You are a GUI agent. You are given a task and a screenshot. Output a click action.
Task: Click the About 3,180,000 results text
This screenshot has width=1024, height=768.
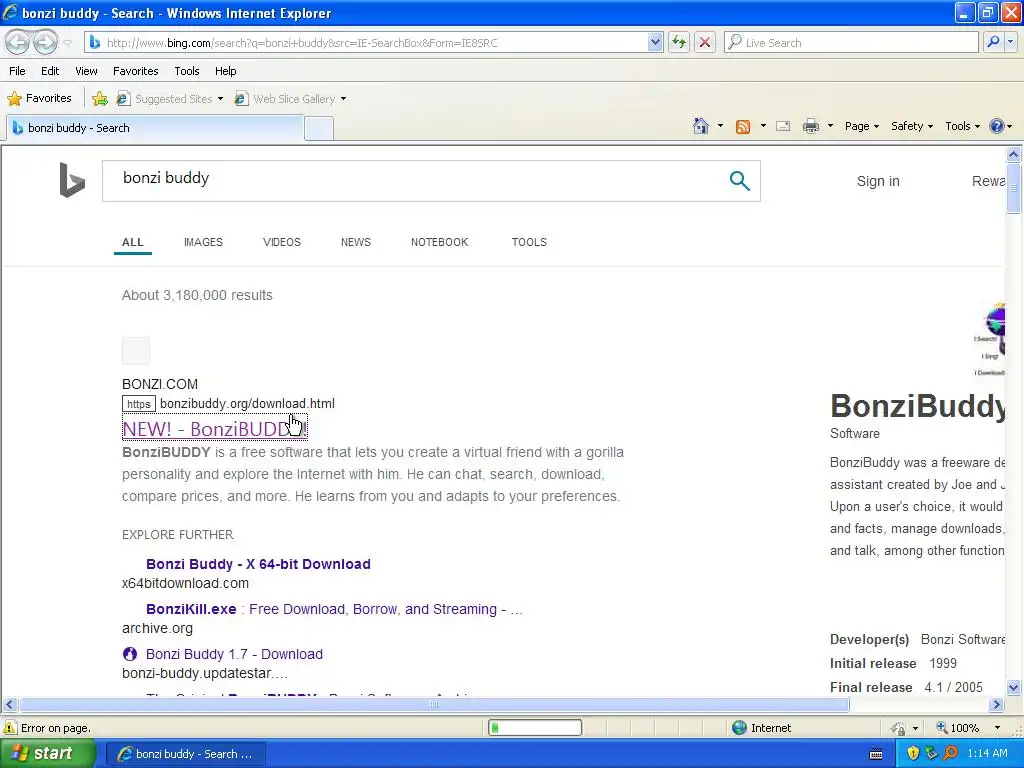pos(197,295)
